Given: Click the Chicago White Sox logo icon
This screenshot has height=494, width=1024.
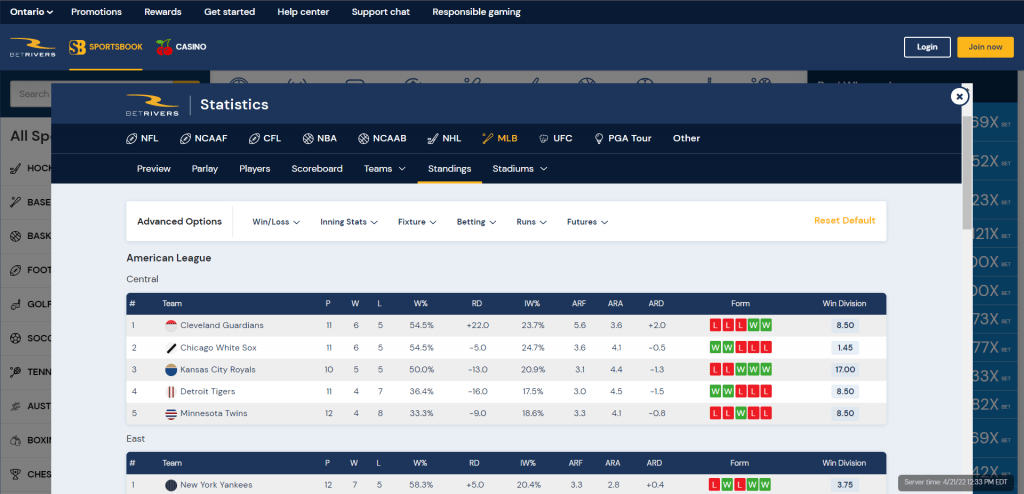Looking at the screenshot, I should click(x=171, y=348).
